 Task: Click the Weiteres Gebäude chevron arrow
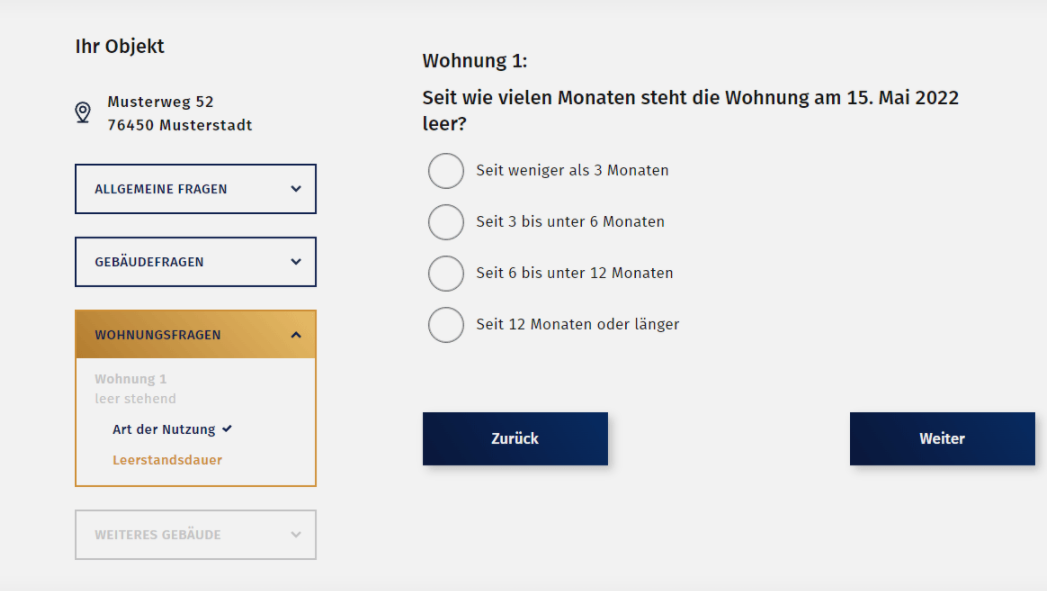click(x=296, y=535)
